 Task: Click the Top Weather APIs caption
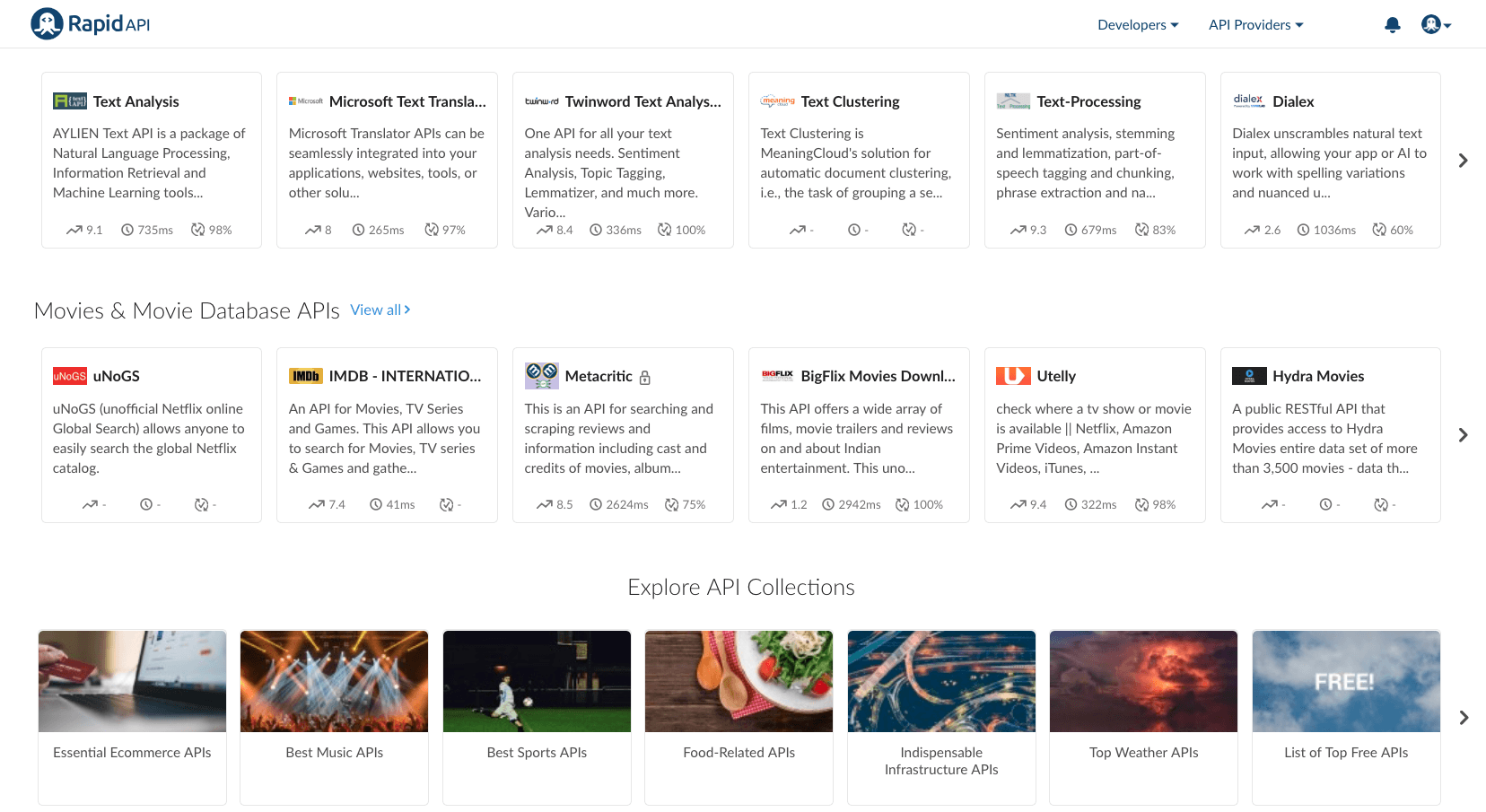click(1144, 753)
